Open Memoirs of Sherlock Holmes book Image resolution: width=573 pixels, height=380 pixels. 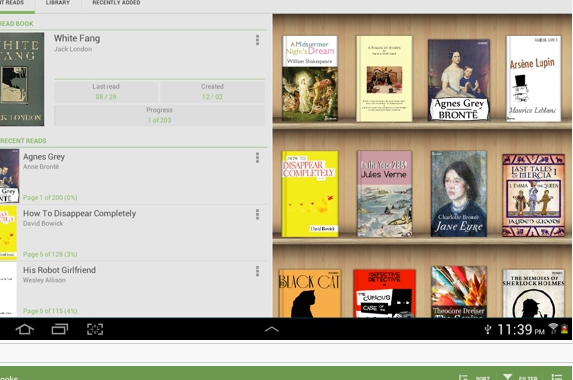click(x=534, y=293)
